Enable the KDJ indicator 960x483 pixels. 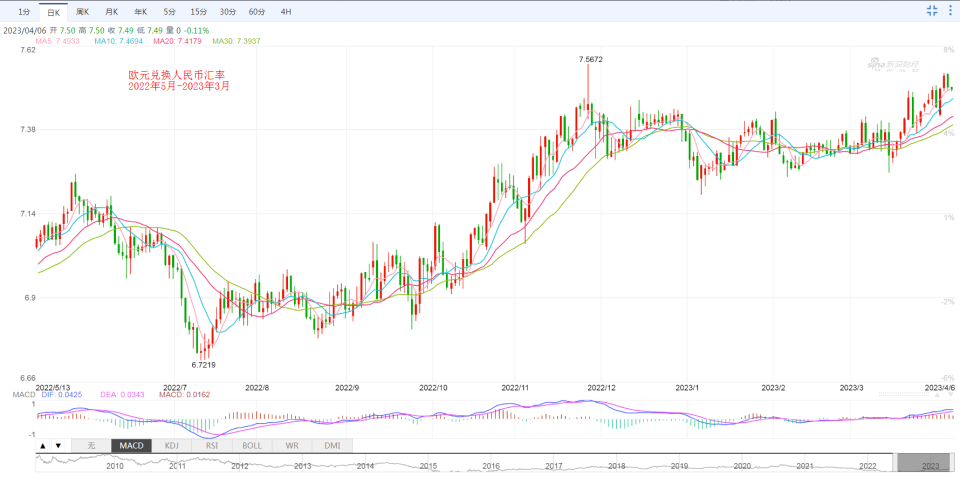[171, 445]
